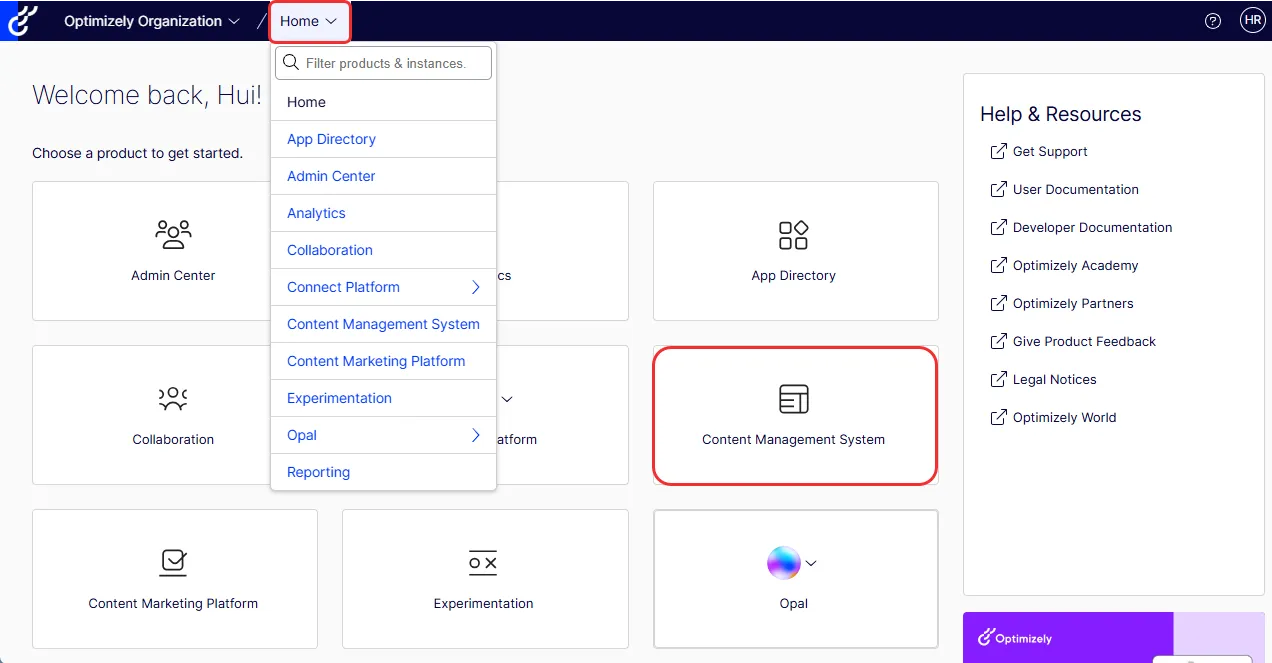The height and width of the screenshot is (663, 1272).
Task: Select Content Marketing Platform in the menu
Action: coord(383,361)
